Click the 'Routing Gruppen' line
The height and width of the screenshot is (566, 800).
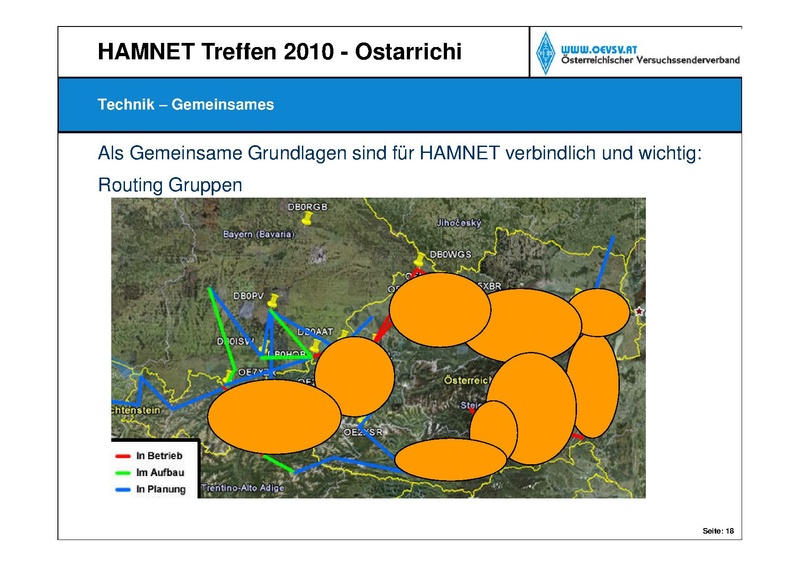click(170, 185)
